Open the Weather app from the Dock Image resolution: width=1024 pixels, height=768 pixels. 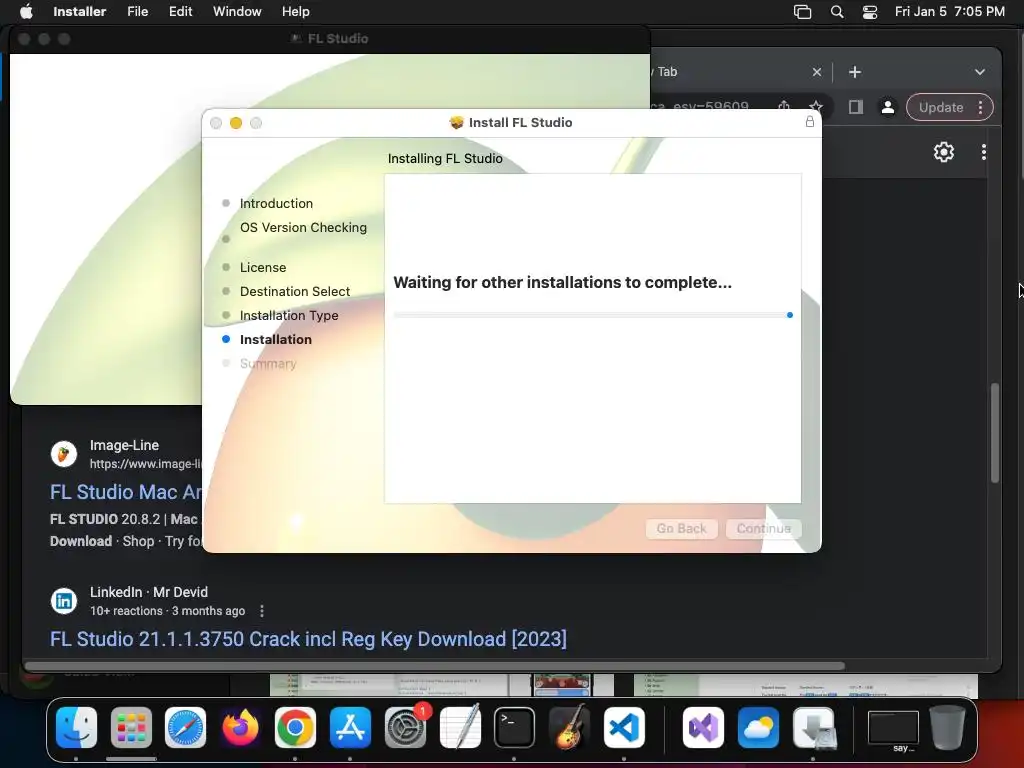click(x=758, y=727)
